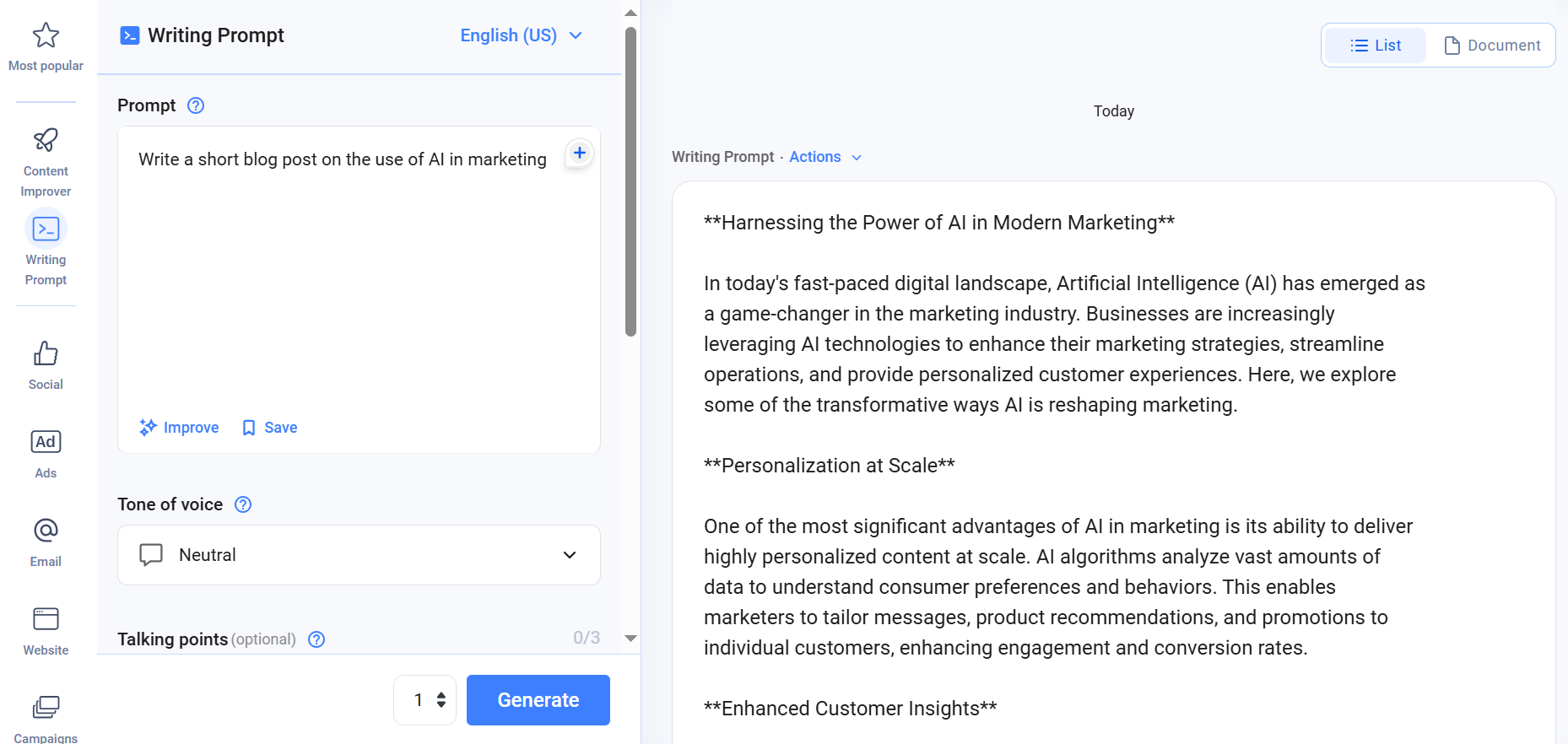This screenshot has width=1568, height=744.
Task: Click the 0/3 talking points counter
Action: [587, 638]
